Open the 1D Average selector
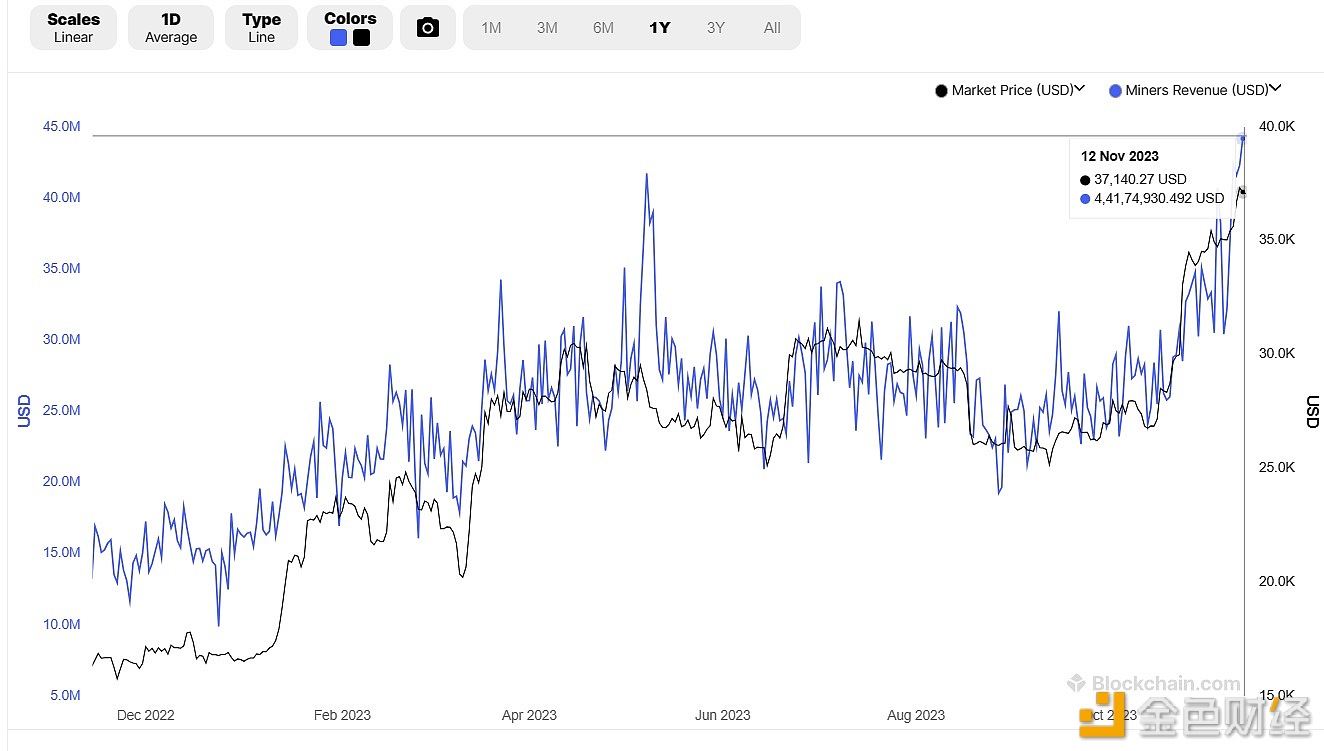The width and height of the screenshot is (1324, 751). point(171,28)
